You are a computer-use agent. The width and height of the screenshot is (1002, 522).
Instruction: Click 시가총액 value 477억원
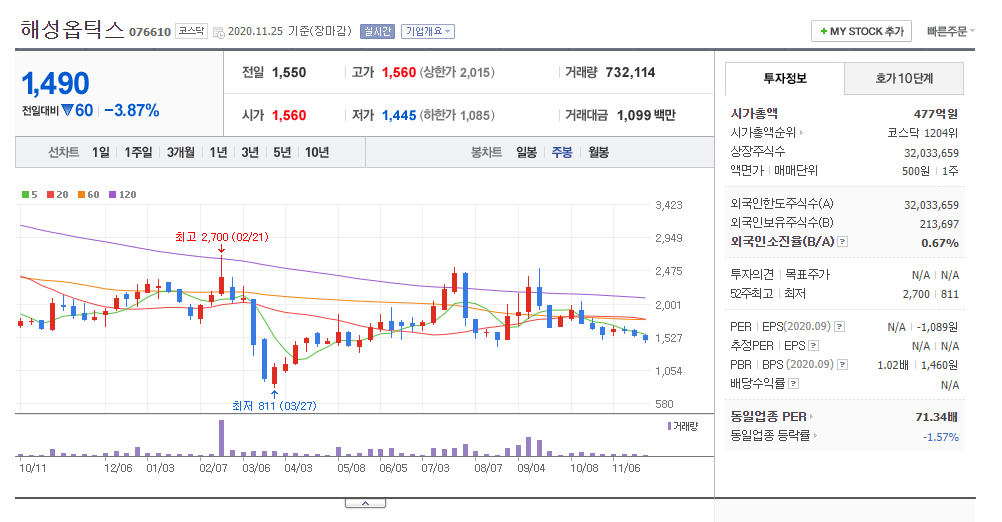pyautogui.click(x=936, y=114)
